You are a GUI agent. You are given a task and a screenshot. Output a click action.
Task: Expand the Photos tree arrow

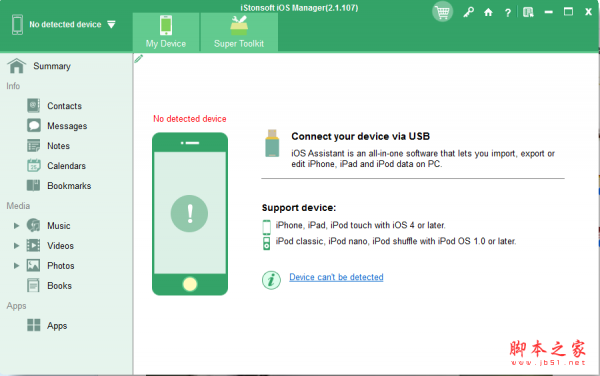[16, 265]
